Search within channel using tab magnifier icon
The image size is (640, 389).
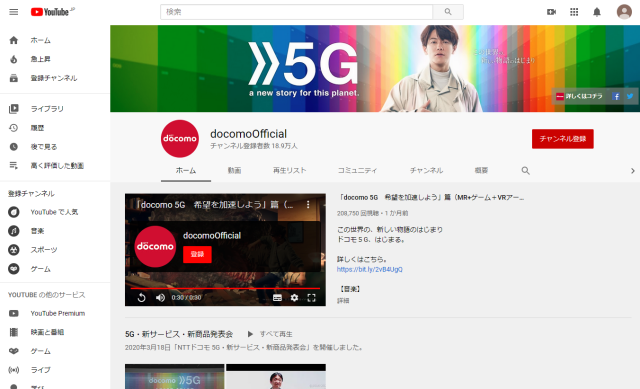[525, 171]
